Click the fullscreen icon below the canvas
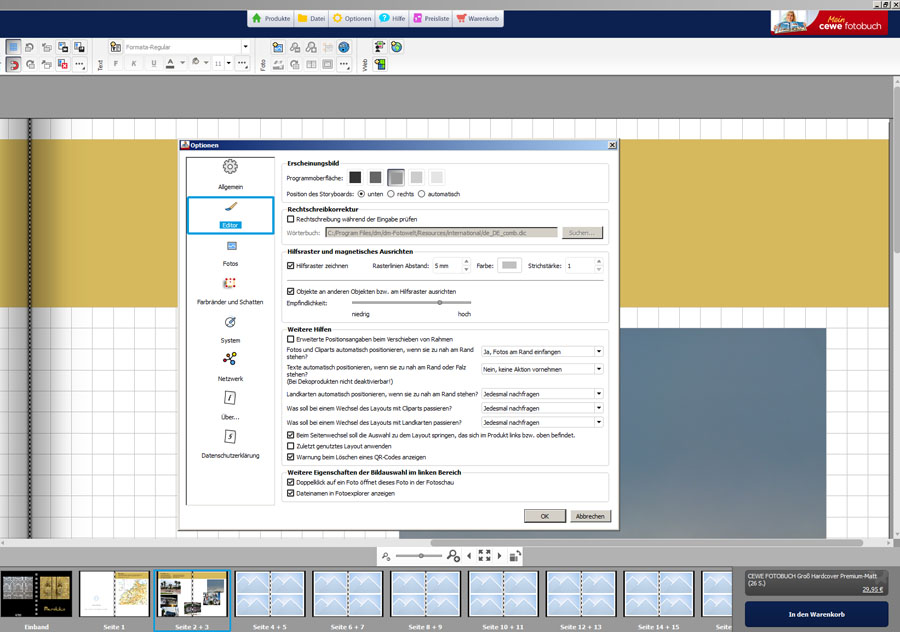This screenshot has height=632, width=900. 484,555
